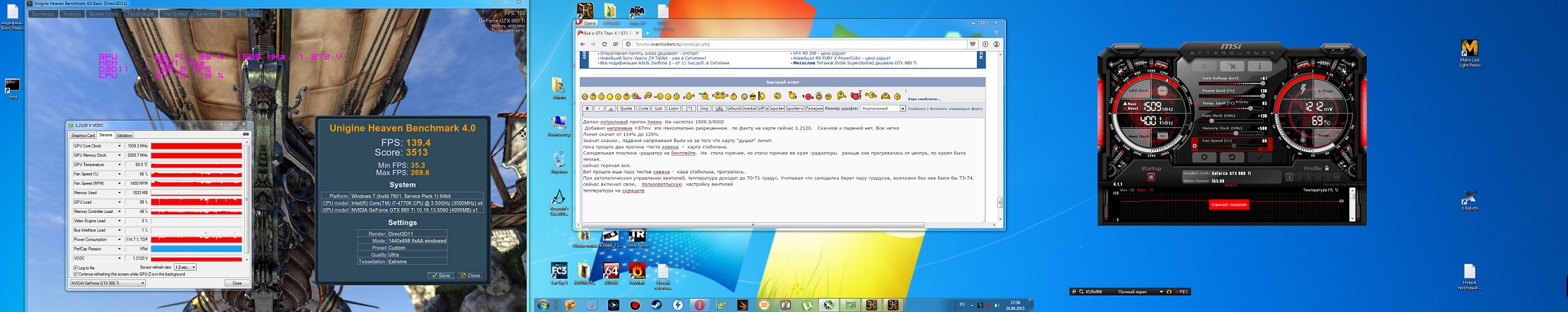
Task: Toggle Afterburner Priority link near Temp Limit
Action: (1242, 103)
